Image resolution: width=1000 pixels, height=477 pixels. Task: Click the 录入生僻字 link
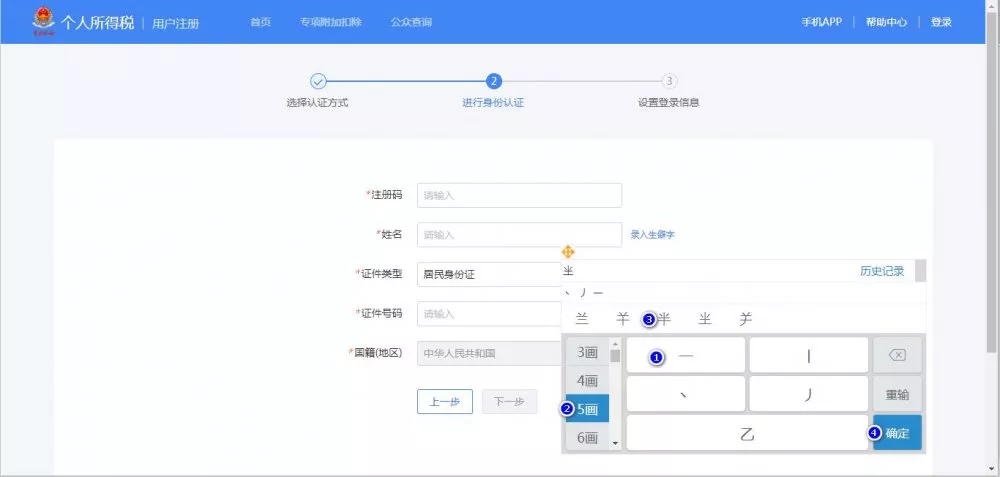click(x=653, y=235)
